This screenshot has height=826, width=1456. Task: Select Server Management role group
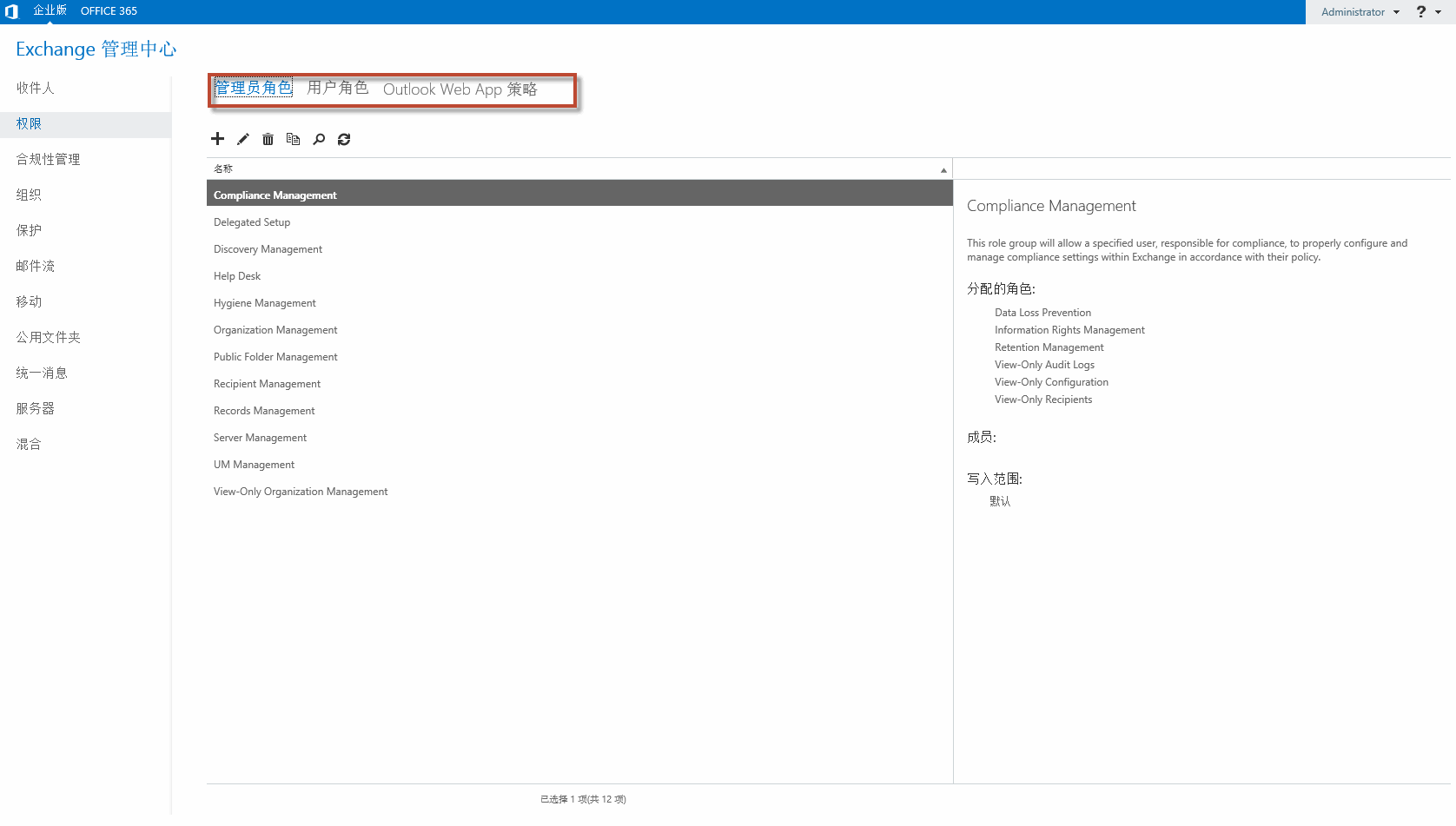[x=579, y=438]
